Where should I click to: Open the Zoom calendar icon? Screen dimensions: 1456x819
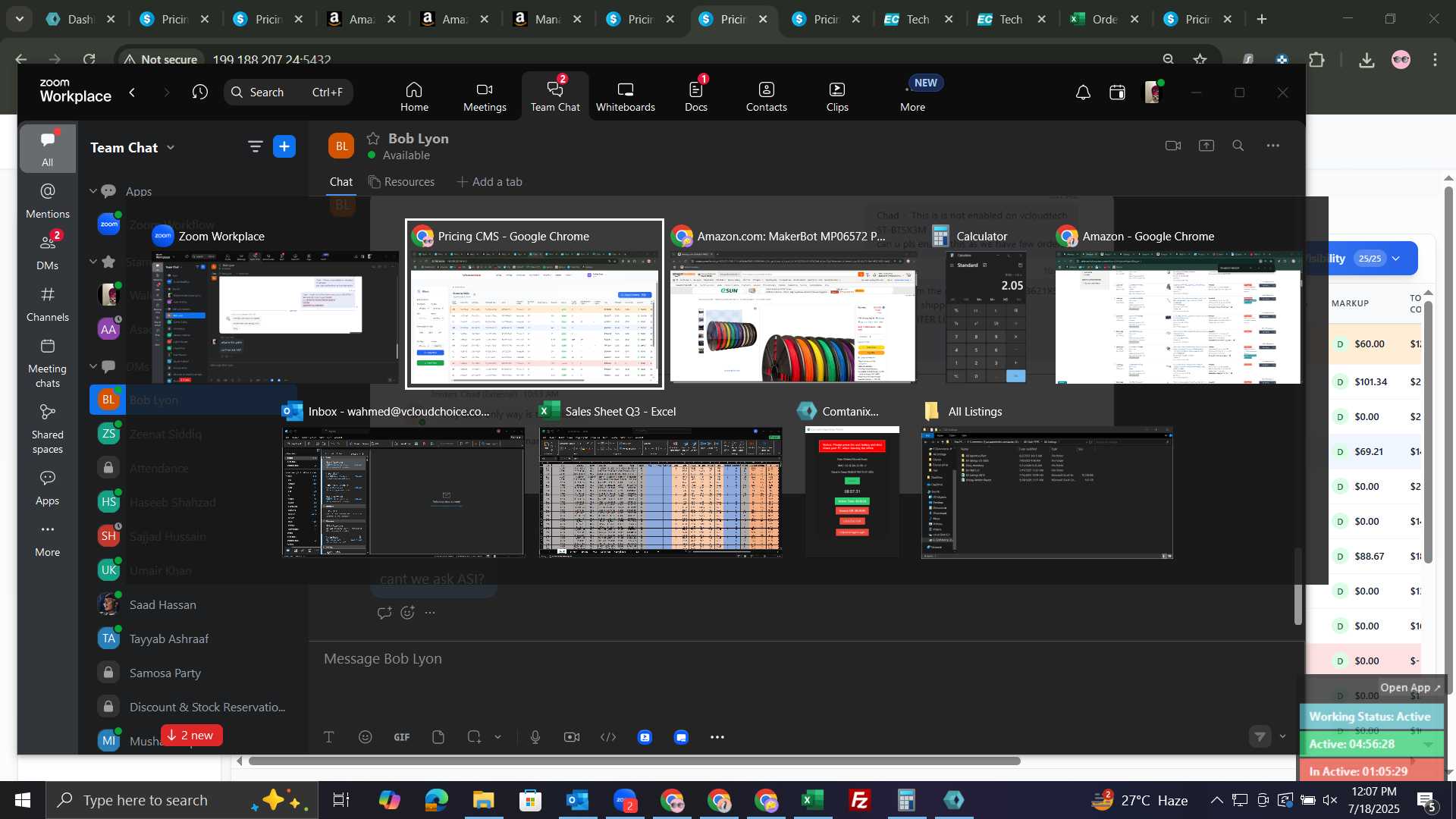coord(1117,93)
